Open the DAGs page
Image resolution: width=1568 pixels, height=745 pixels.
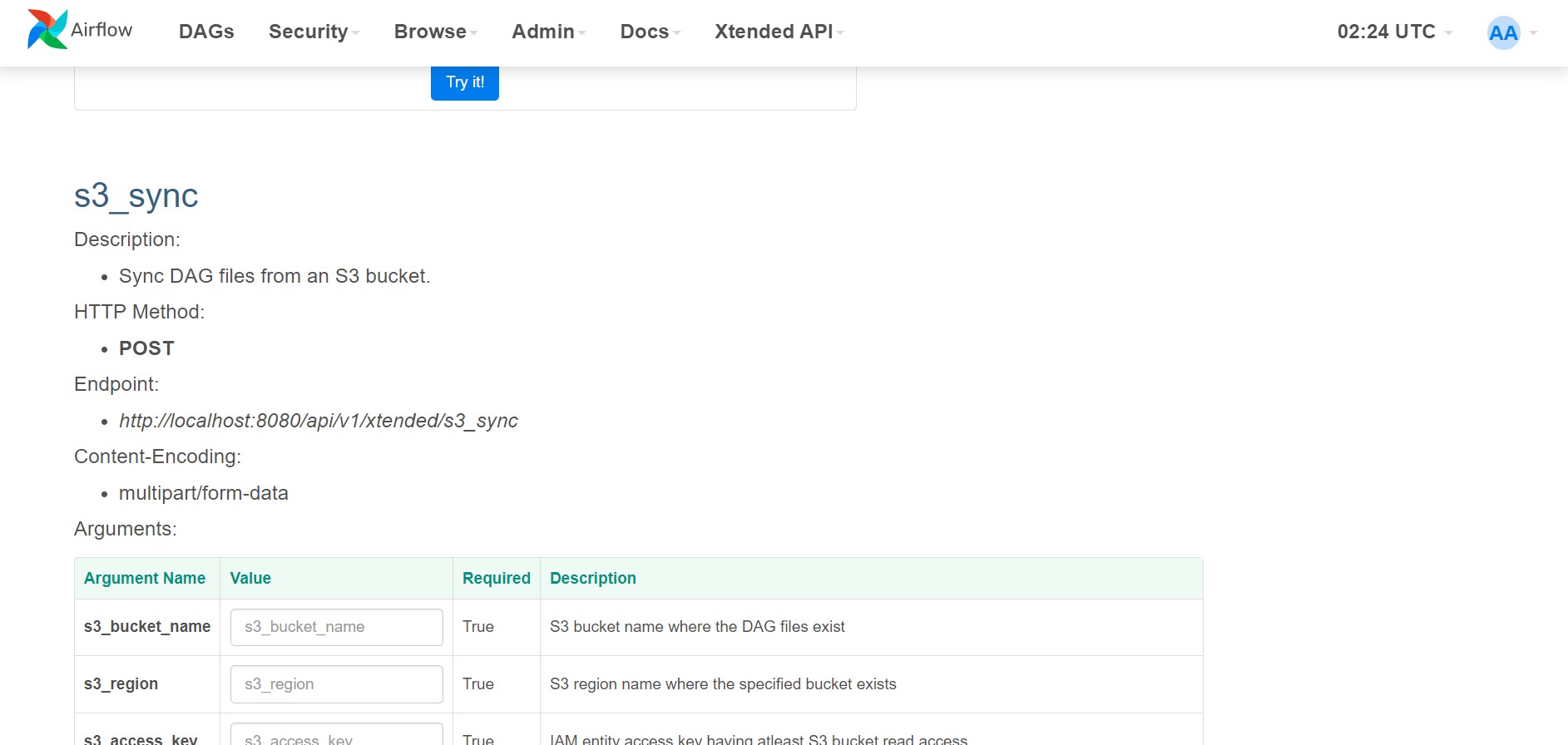pos(206,32)
